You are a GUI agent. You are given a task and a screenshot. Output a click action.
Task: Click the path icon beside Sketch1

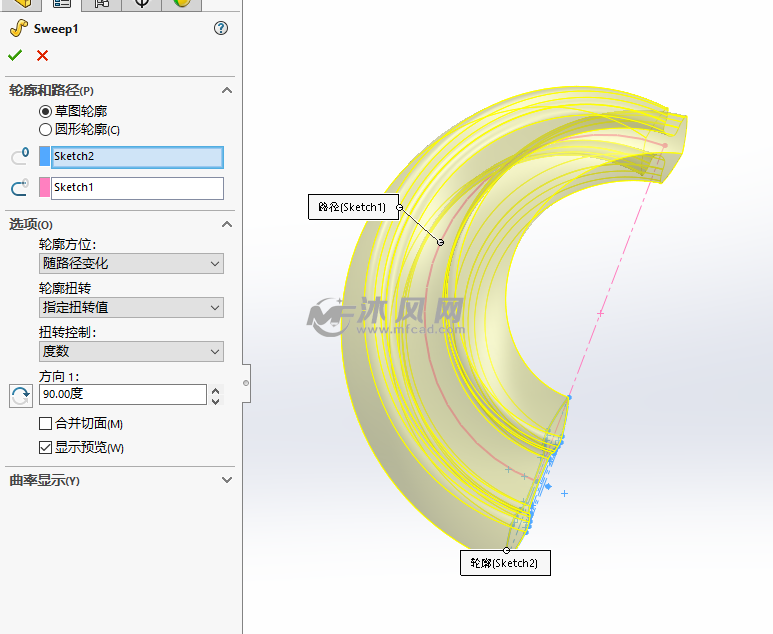pos(20,187)
